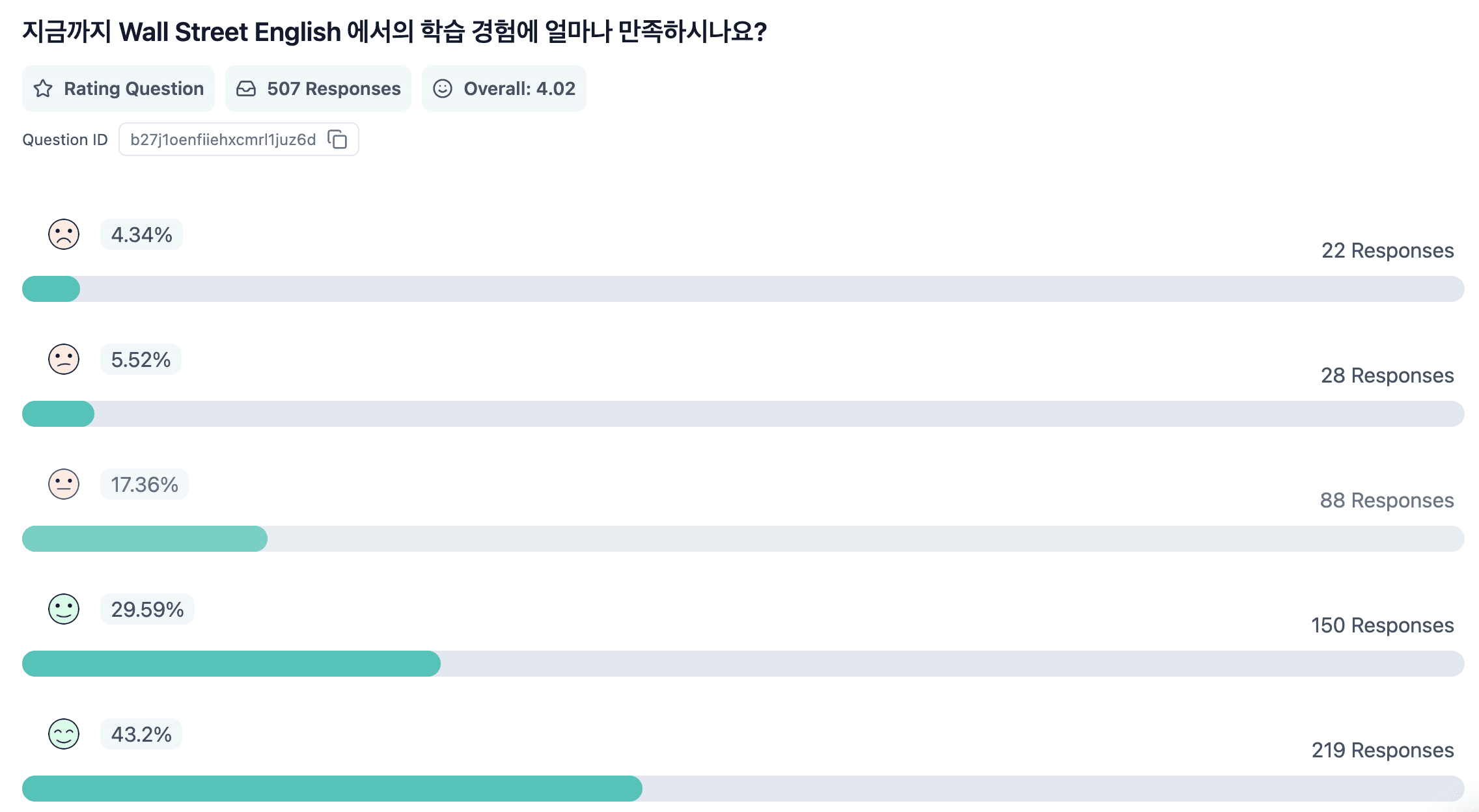This screenshot has height=812, width=1479.
Task: Select the neutral face rating icon
Action: pos(64,484)
